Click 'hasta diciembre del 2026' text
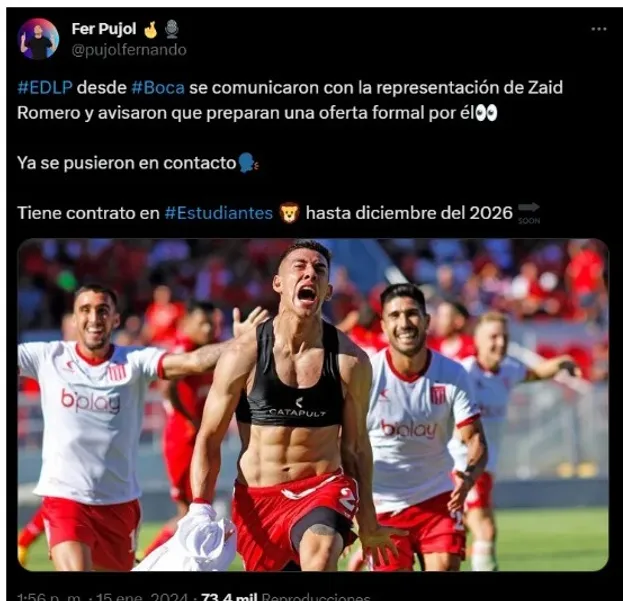The height and width of the screenshot is (601, 623). (x=409, y=213)
